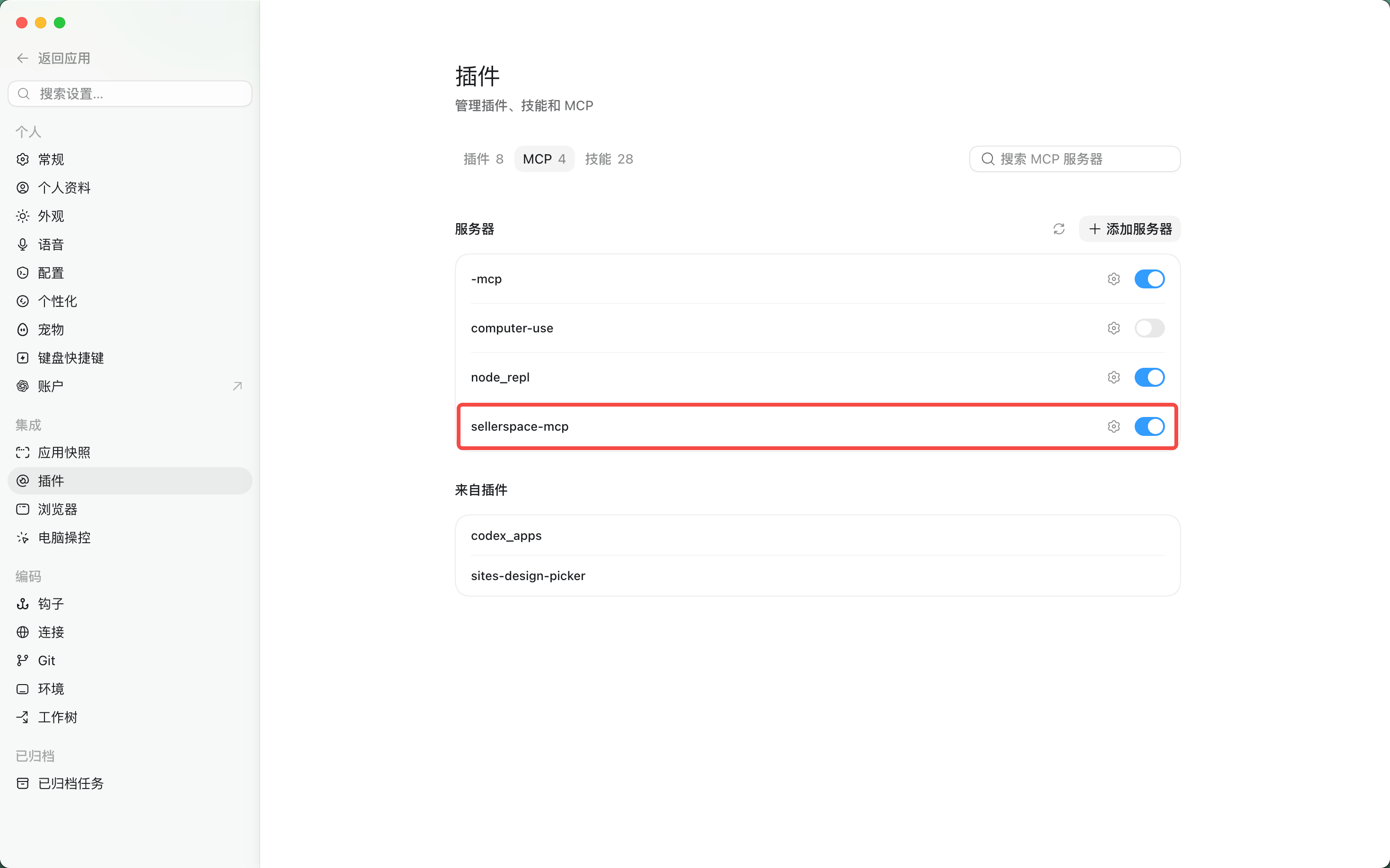Open 浏览器 browser settings

[130, 509]
